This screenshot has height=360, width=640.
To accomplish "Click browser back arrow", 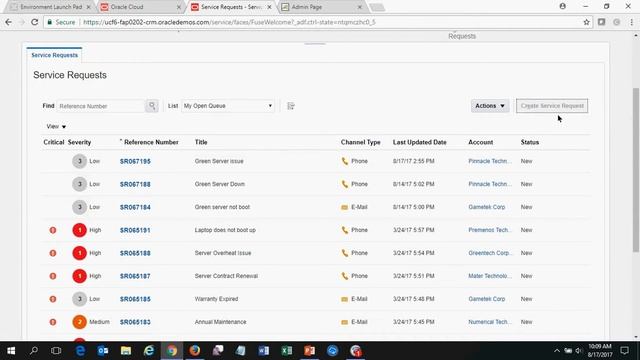I will pos(9,22).
